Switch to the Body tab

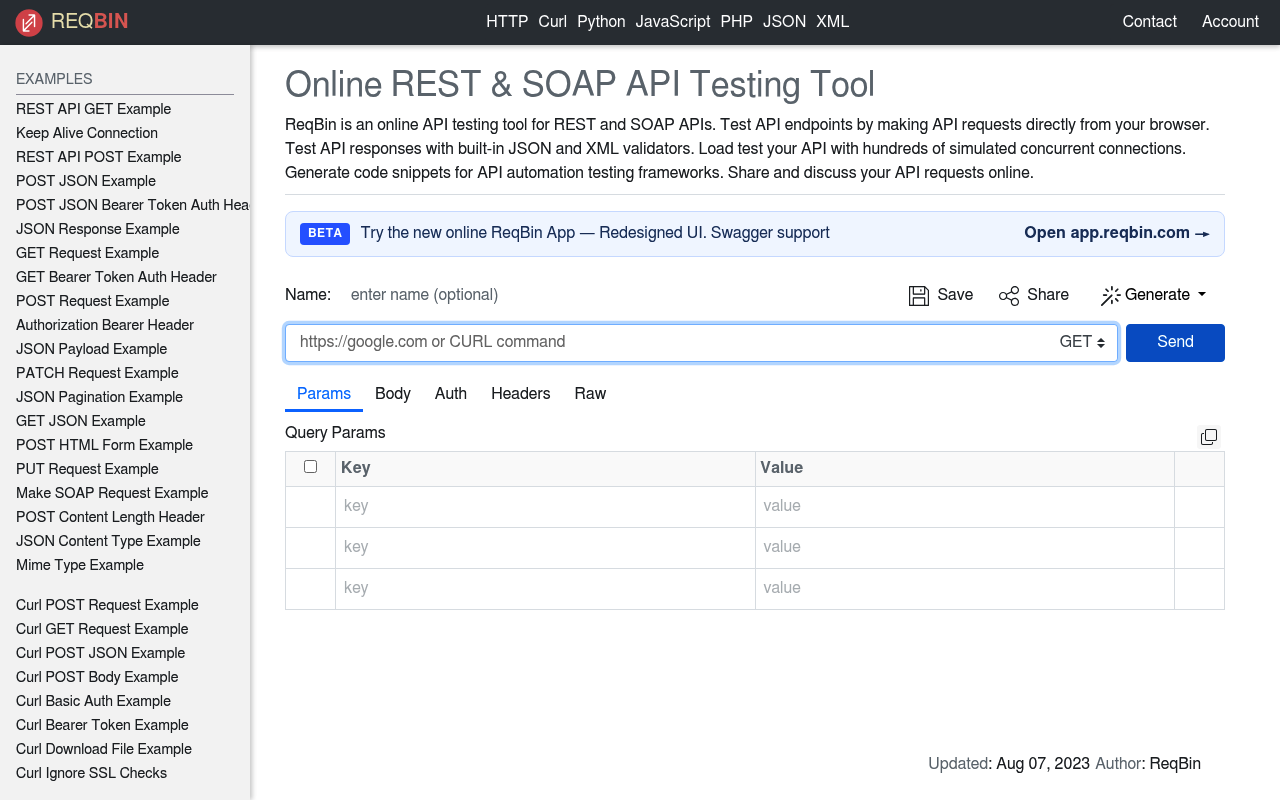click(x=393, y=393)
